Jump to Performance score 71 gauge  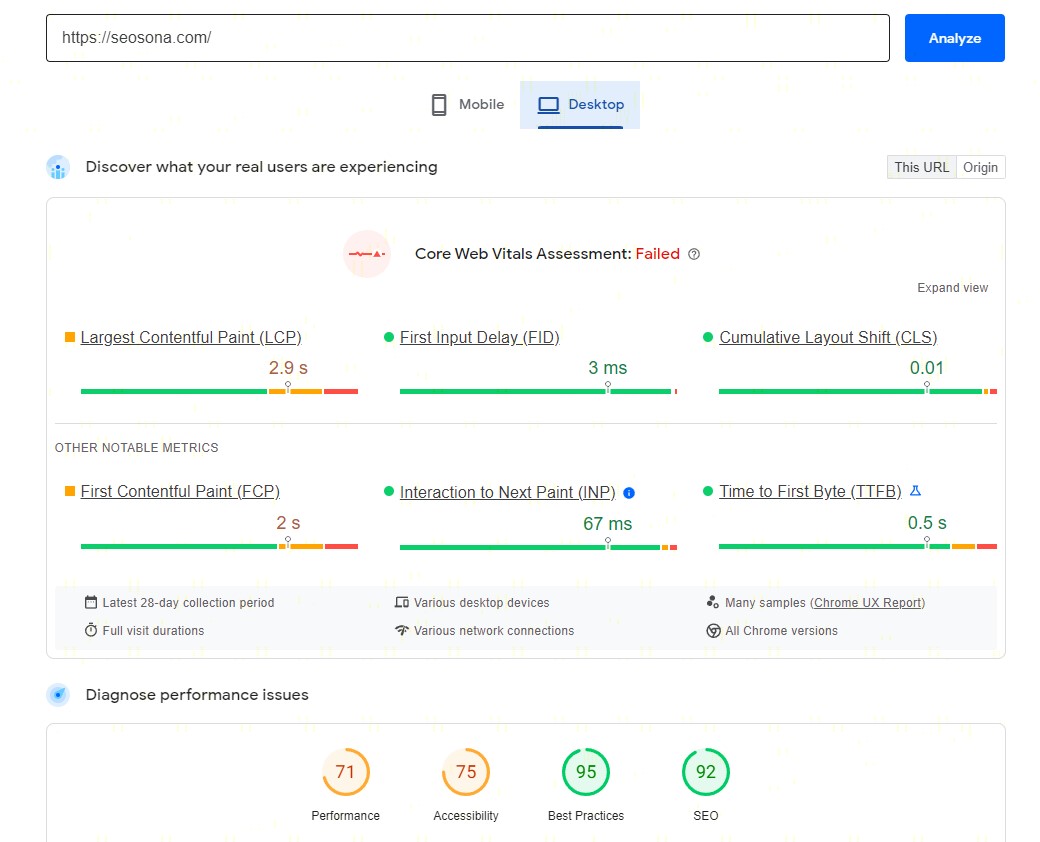[346, 772]
